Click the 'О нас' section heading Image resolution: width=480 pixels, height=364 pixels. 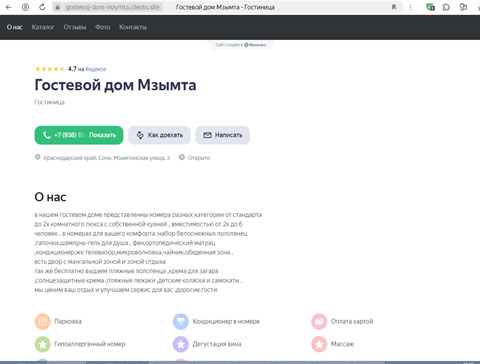(x=50, y=197)
